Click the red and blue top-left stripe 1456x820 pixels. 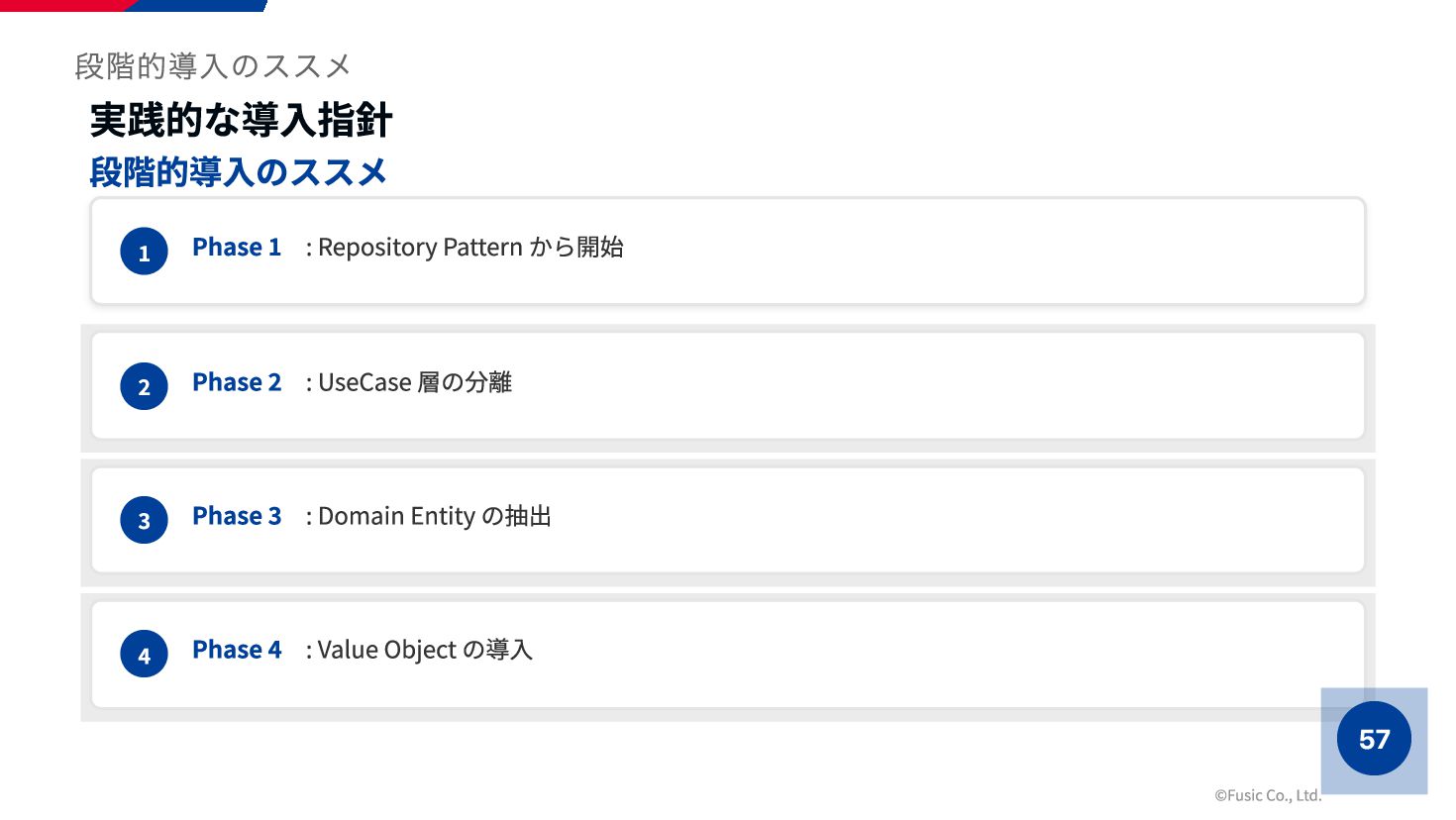click(134, 5)
